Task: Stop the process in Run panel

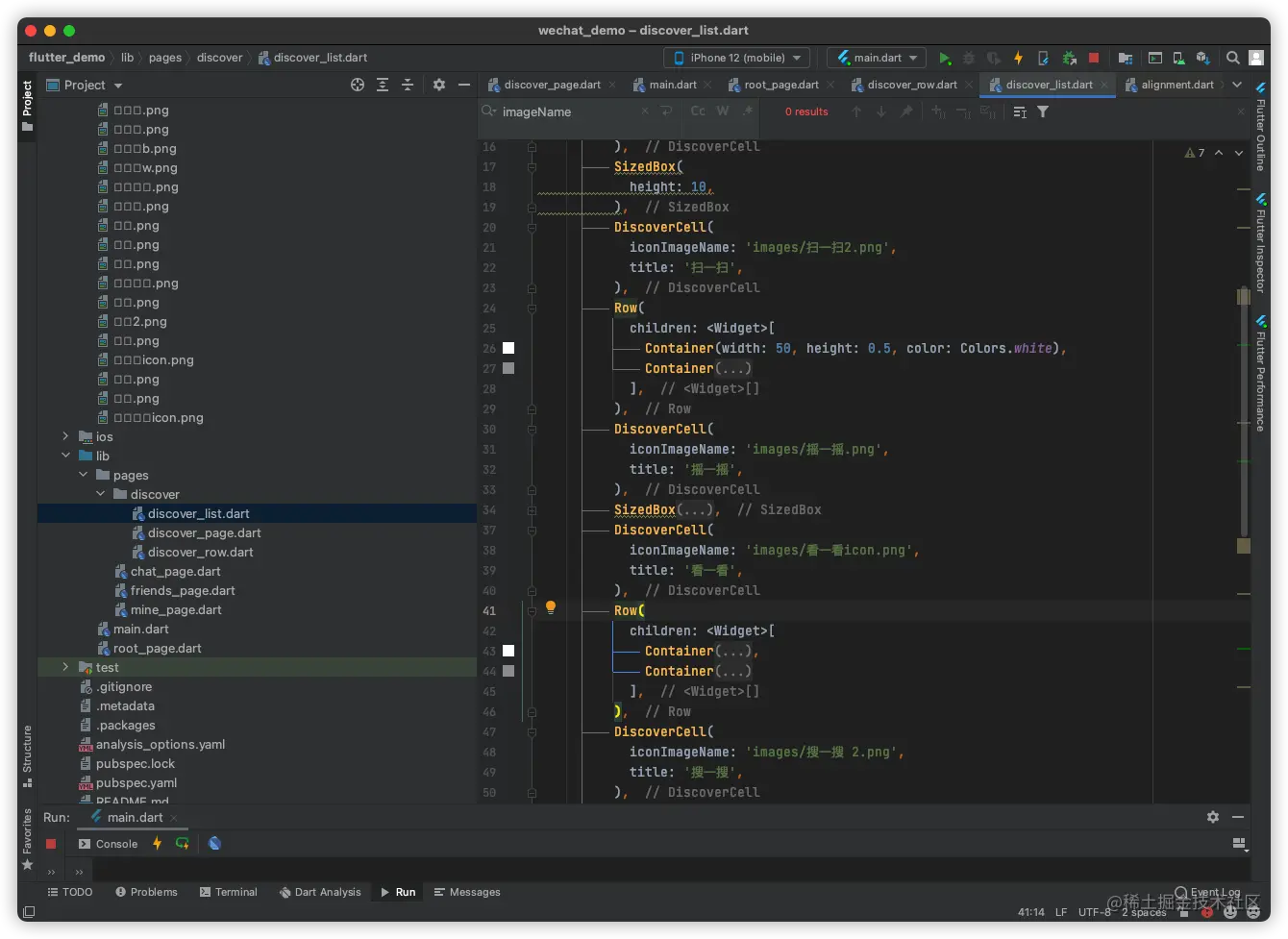Action: 51,844
